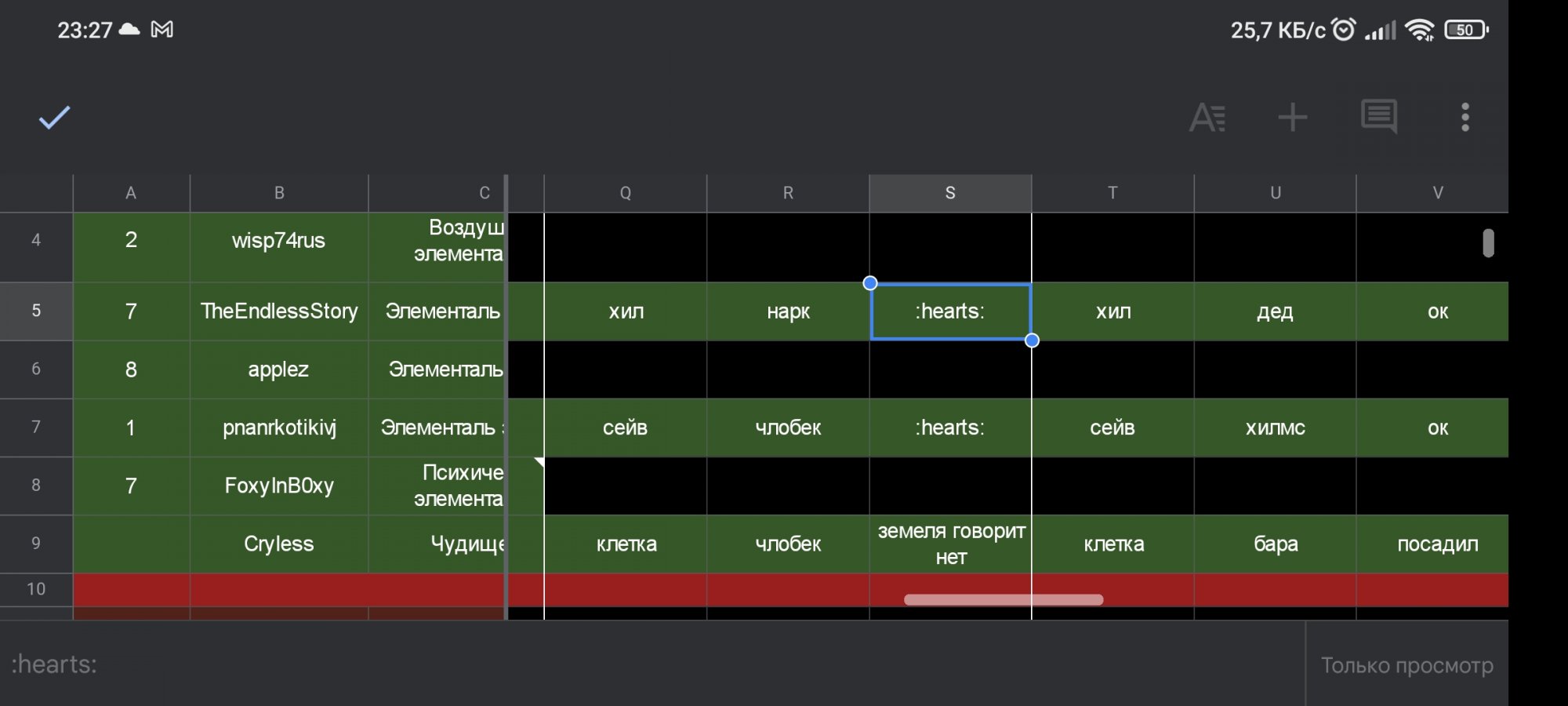Select column S header
The width and height of the screenshot is (1568, 706).
tap(950, 193)
